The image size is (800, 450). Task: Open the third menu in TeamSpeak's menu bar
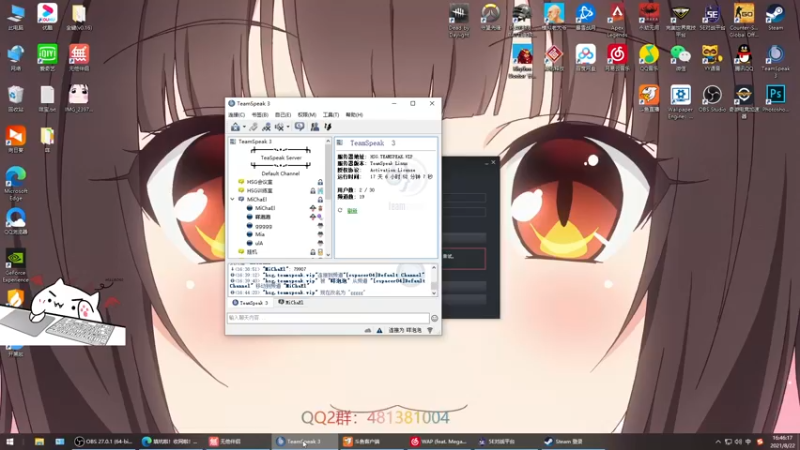(283, 115)
